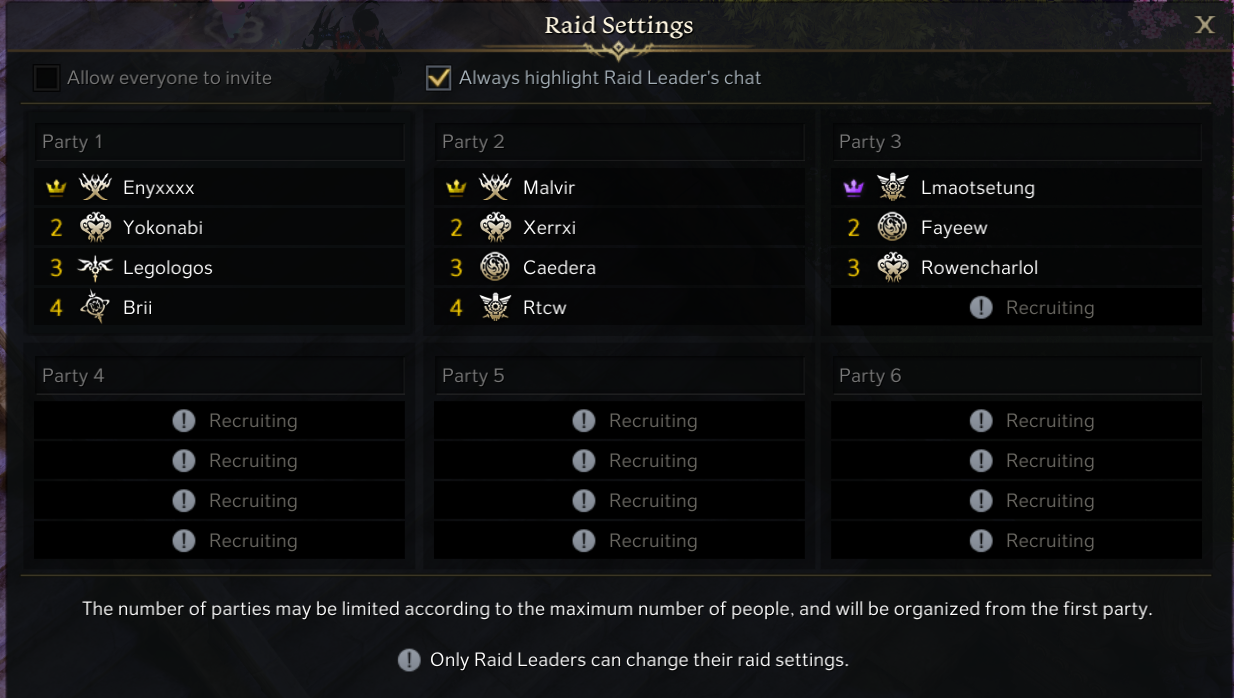Click Yokonabi's class emblem icon
The height and width of the screenshot is (698, 1234).
(95, 228)
